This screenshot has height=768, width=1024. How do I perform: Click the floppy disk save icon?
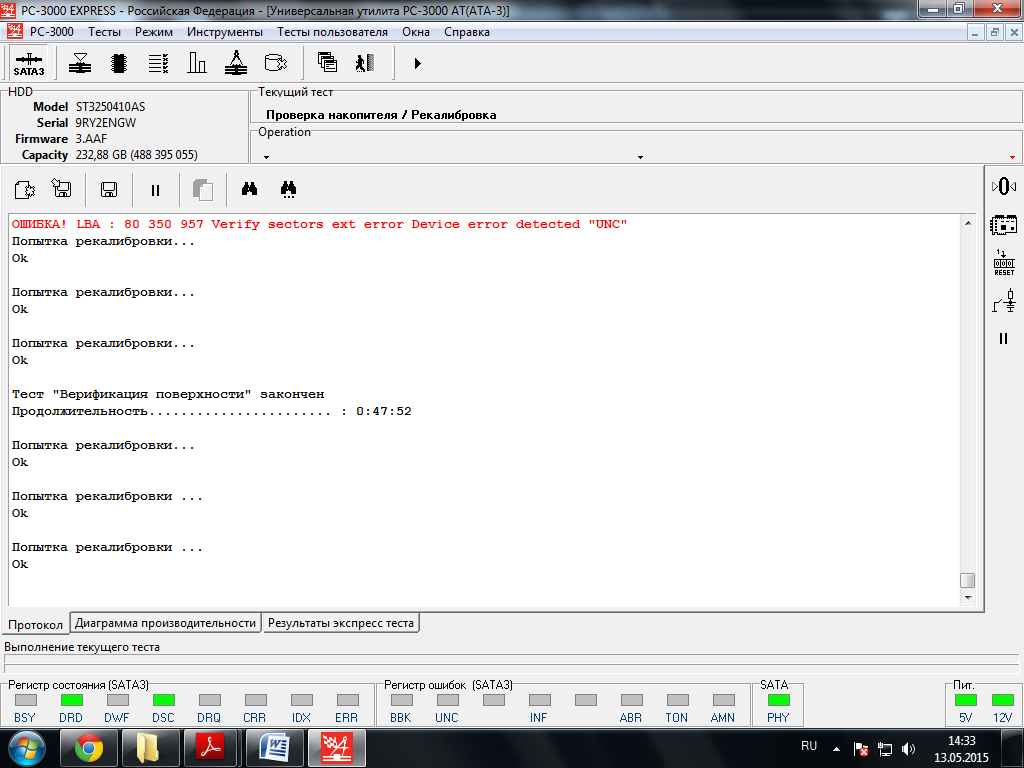click(x=109, y=190)
